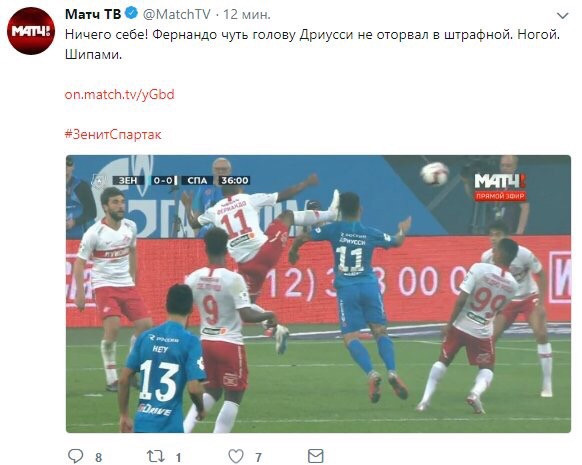
Task: Click the reply count 8
Action: pyautogui.click(x=98, y=457)
